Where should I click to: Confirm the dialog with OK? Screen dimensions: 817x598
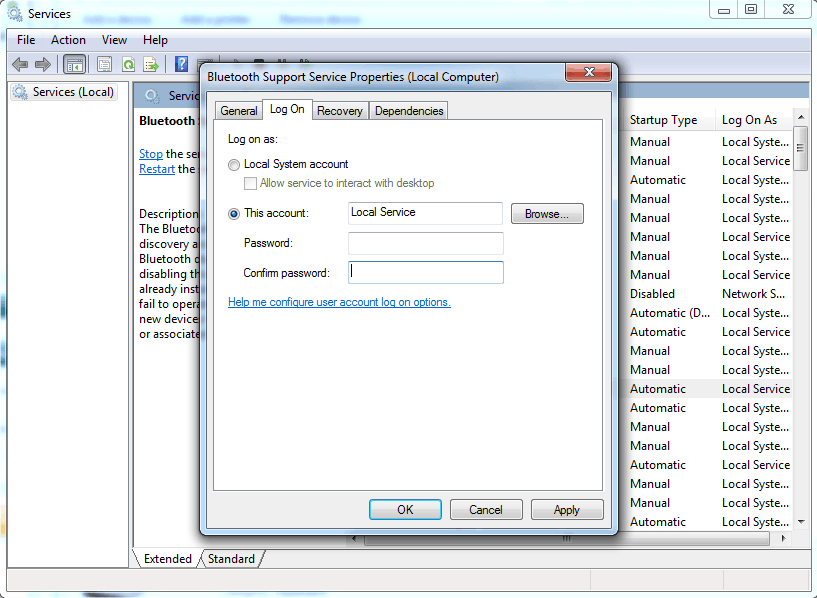[x=405, y=509]
